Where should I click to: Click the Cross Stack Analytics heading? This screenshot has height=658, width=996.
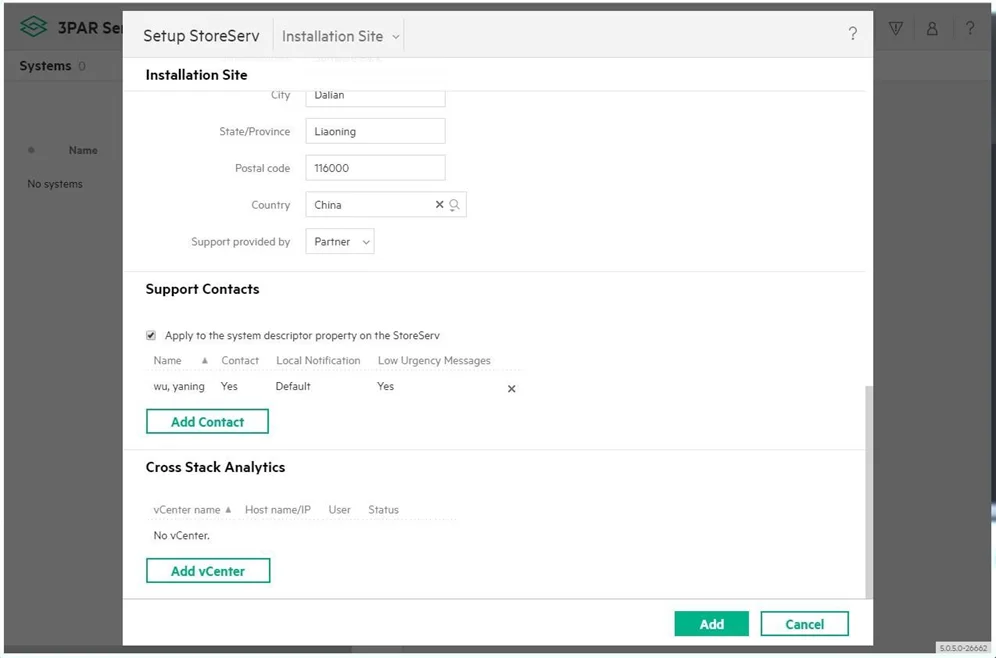pos(215,467)
